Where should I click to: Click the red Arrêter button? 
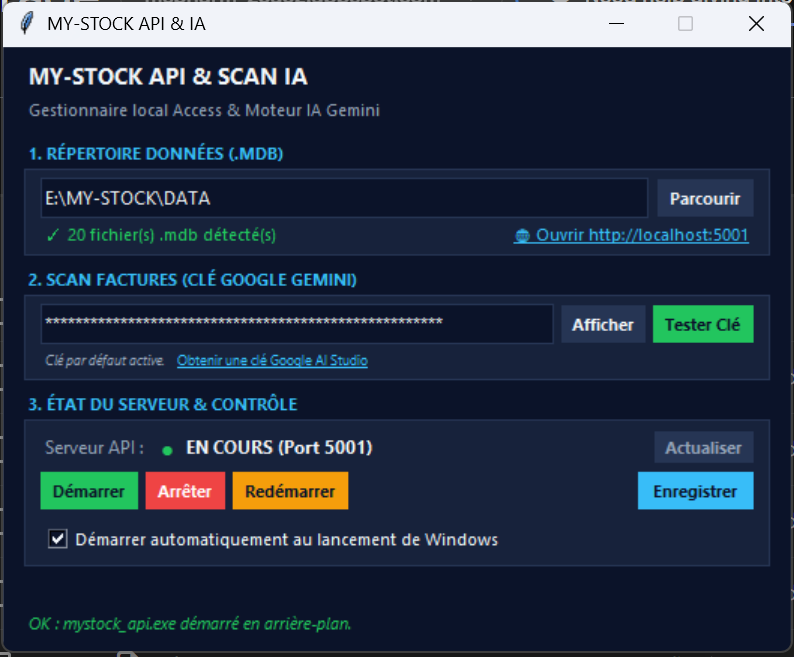click(x=185, y=491)
